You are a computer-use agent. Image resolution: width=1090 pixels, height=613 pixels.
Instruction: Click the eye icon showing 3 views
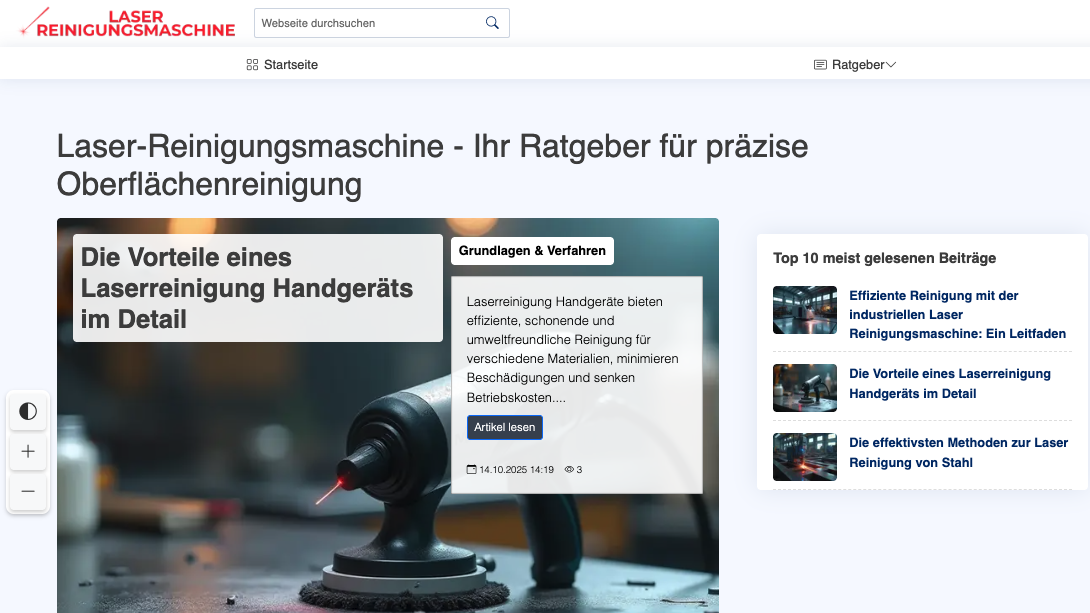pyautogui.click(x=567, y=468)
